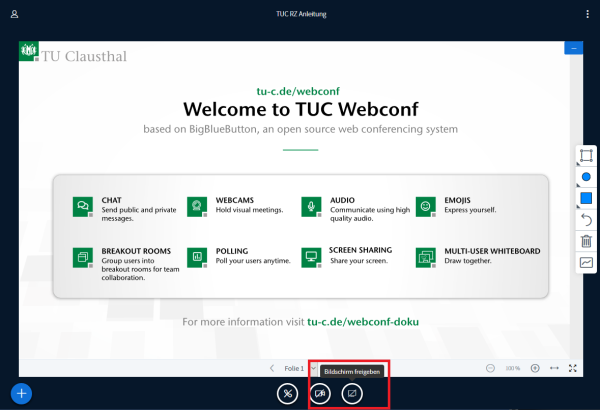The width and height of the screenshot is (600, 410).
Task: Go to the previous slide
Action: (x=272, y=368)
